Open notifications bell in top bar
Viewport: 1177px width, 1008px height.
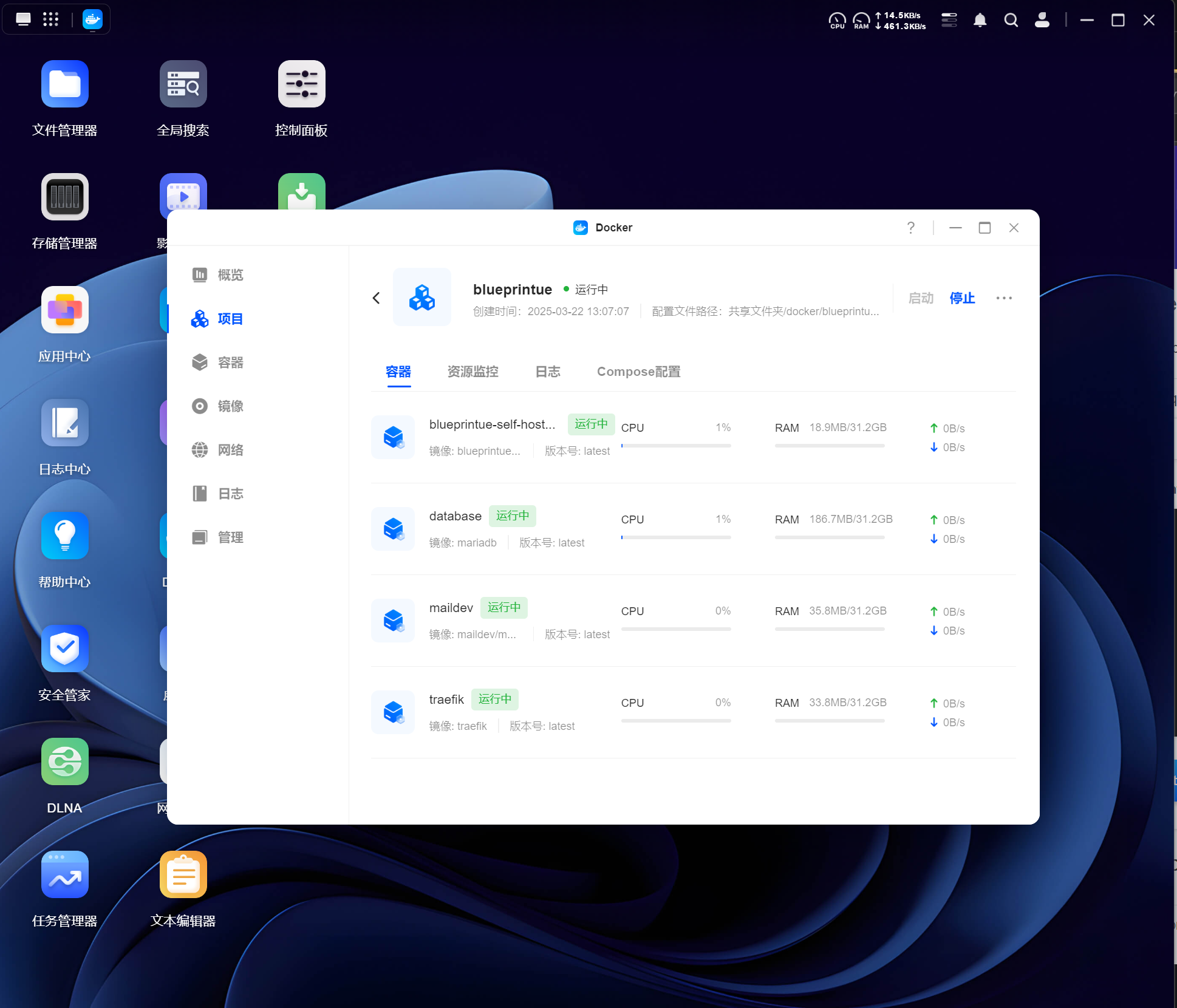(980, 20)
